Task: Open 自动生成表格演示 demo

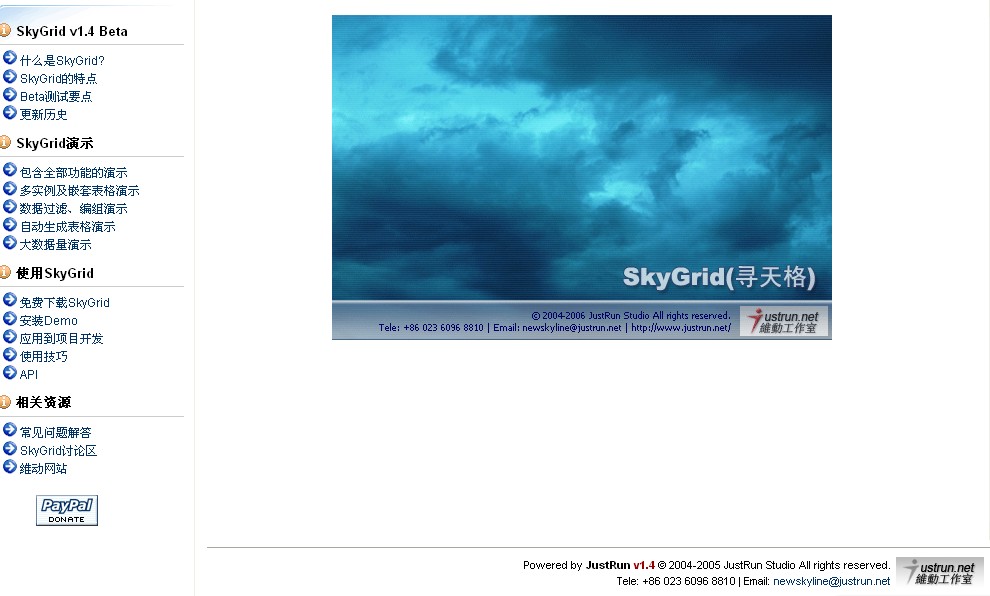Action: [68, 227]
